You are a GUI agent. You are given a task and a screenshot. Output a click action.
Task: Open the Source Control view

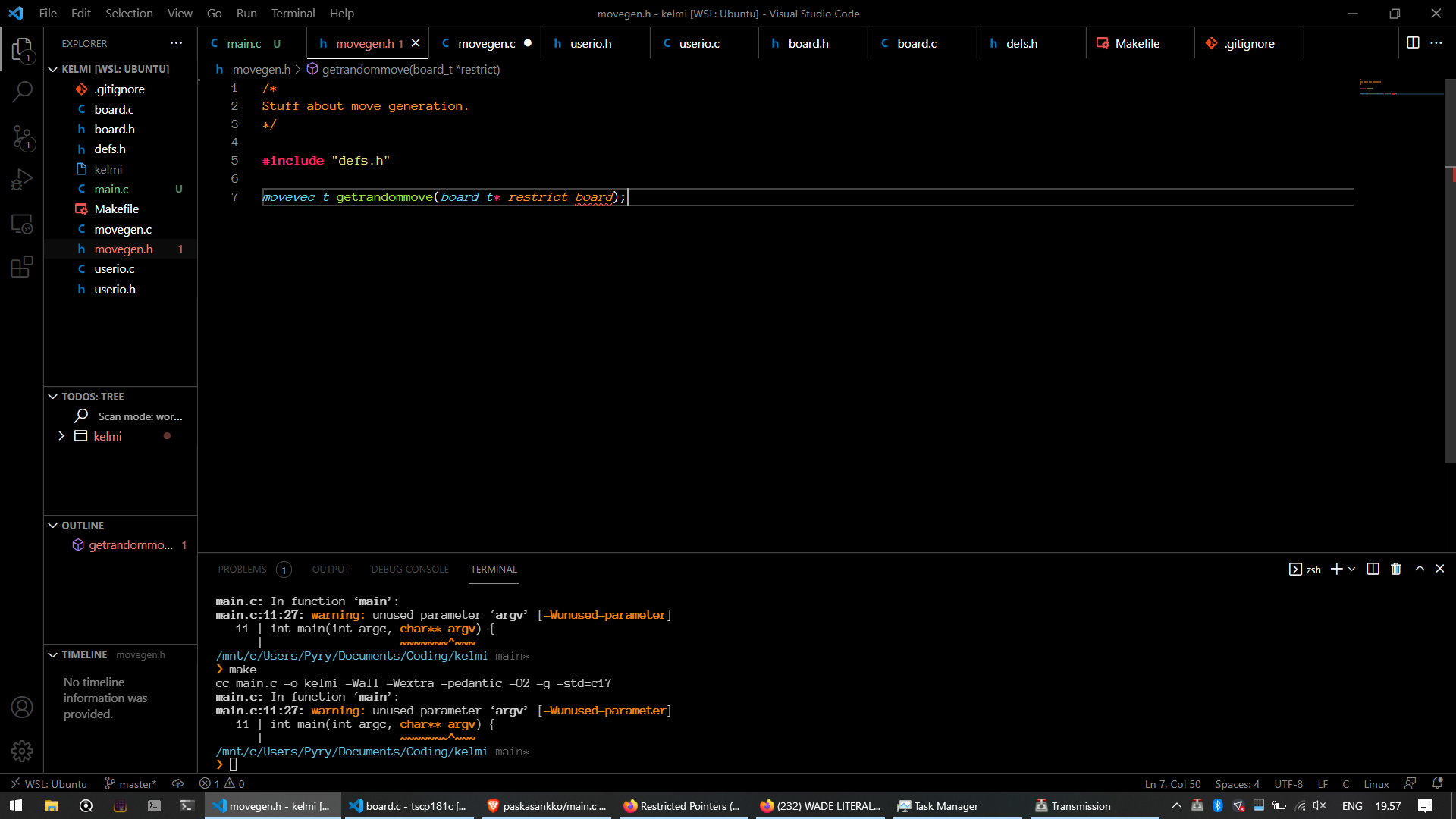(x=22, y=138)
